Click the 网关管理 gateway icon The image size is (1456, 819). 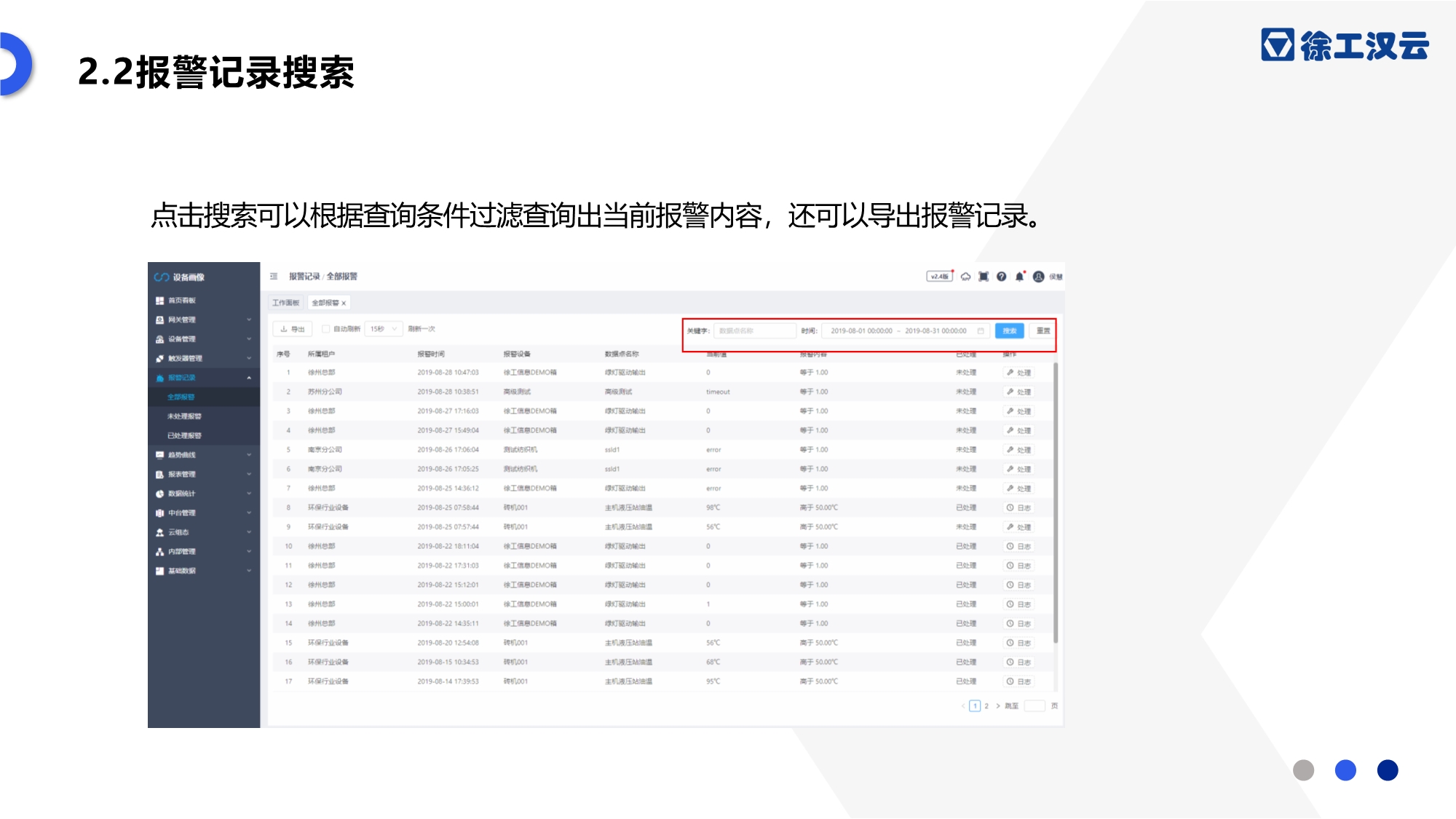159,320
